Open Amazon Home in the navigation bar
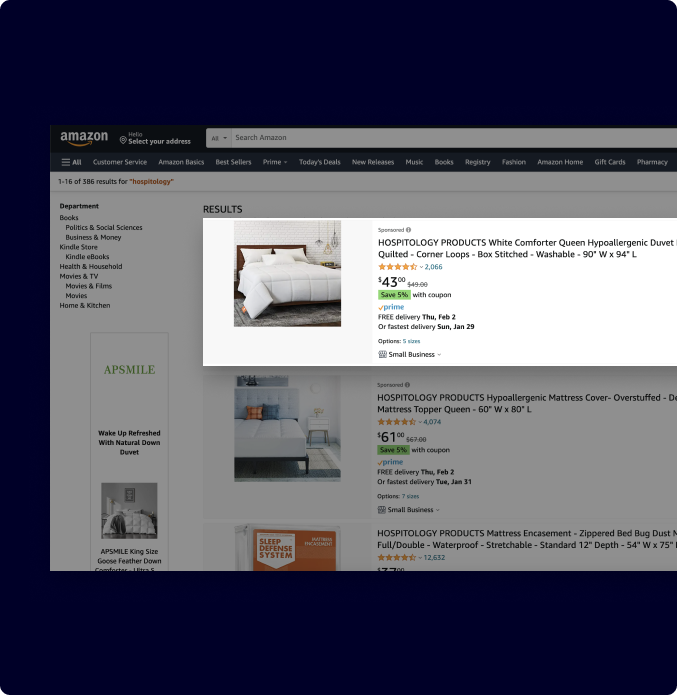 (x=560, y=162)
